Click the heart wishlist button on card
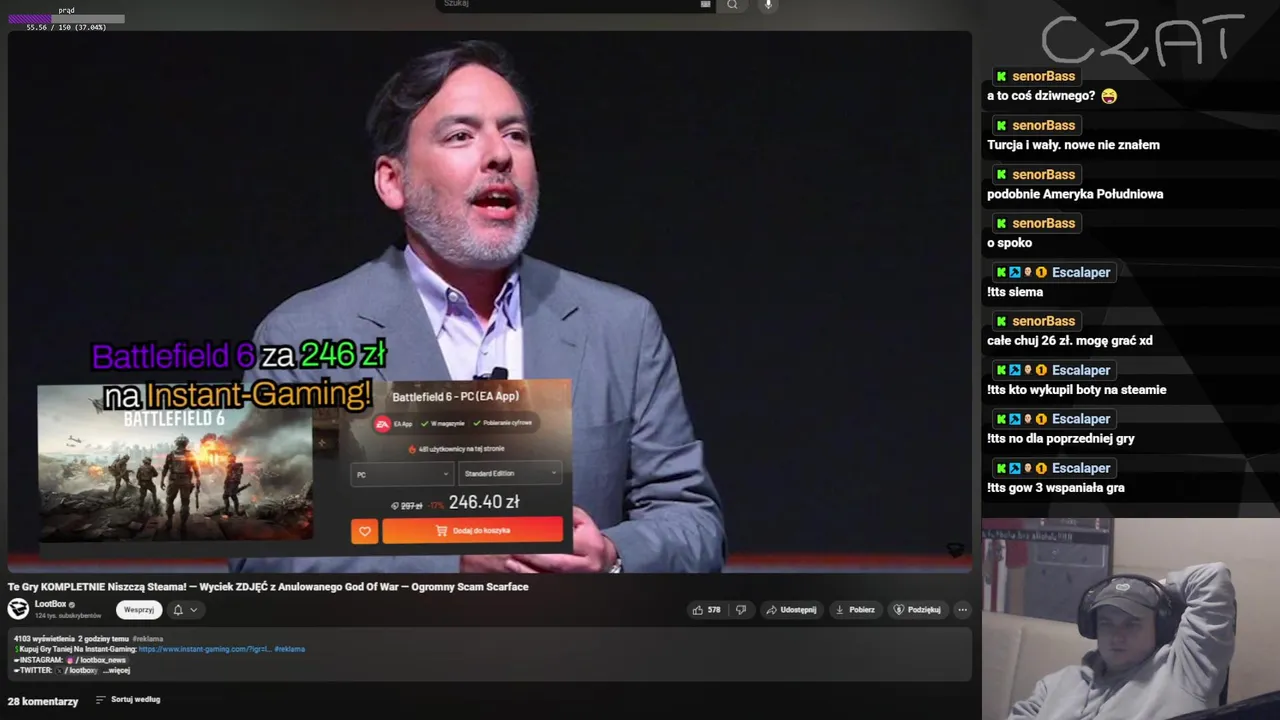The width and height of the screenshot is (1280, 720). point(364,532)
